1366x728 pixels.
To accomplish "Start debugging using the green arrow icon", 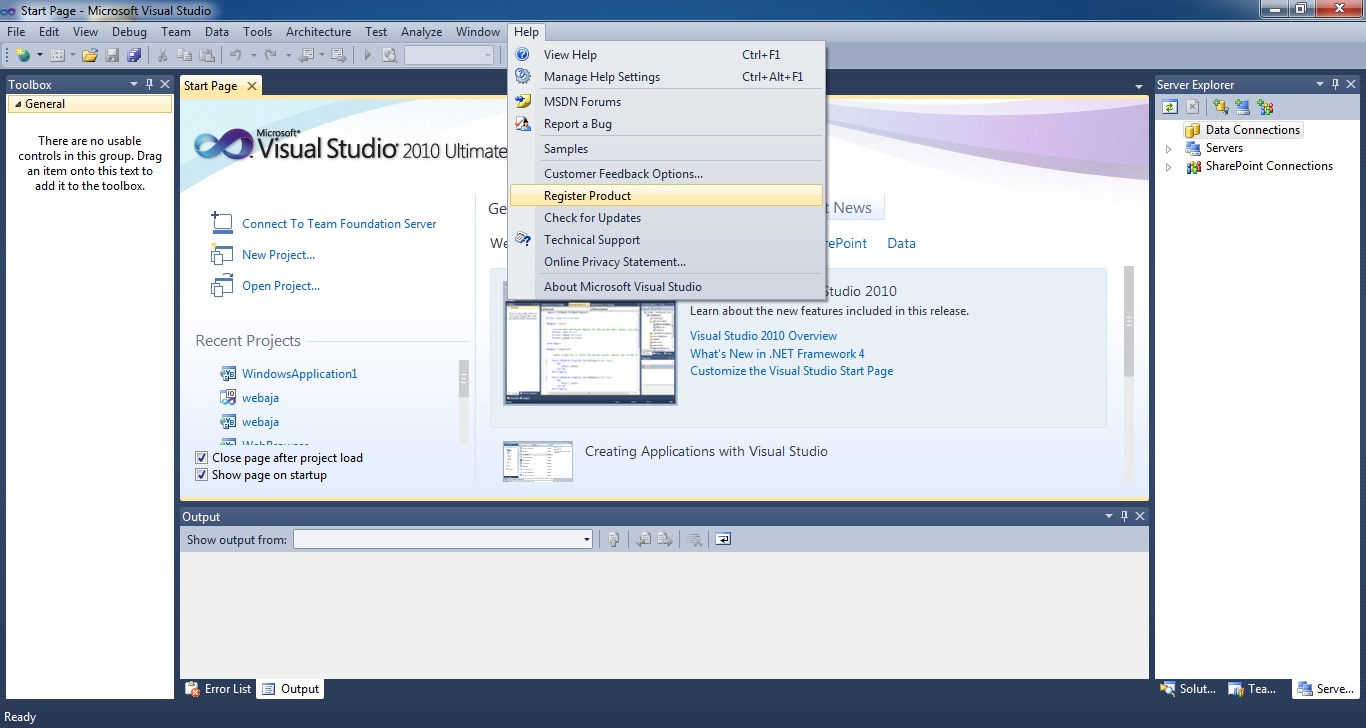I will [368, 54].
